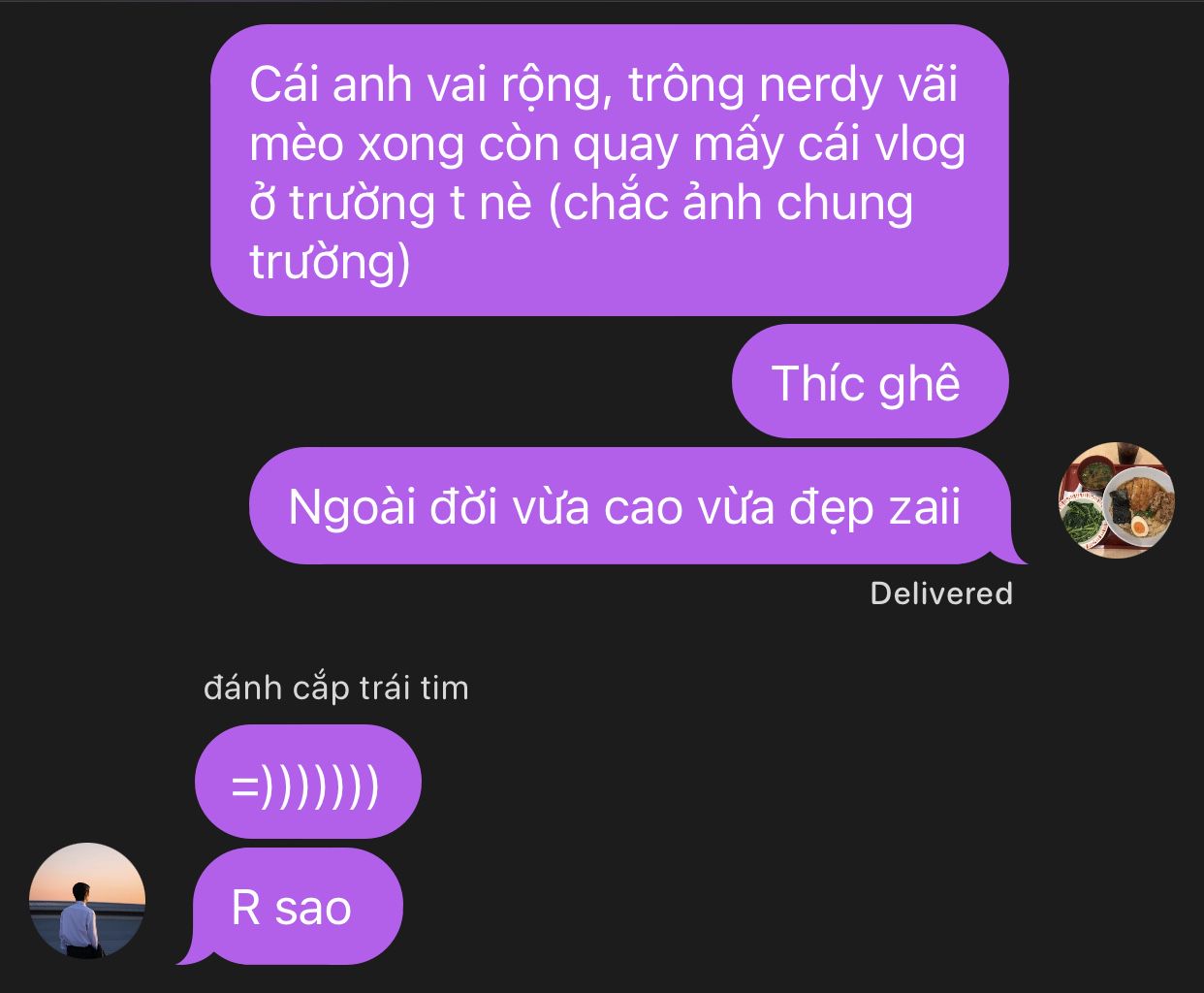This screenshot has width=1204, height=993.
Task: Select the "Thíc ghê" message bubble
Action: [871, 382]
